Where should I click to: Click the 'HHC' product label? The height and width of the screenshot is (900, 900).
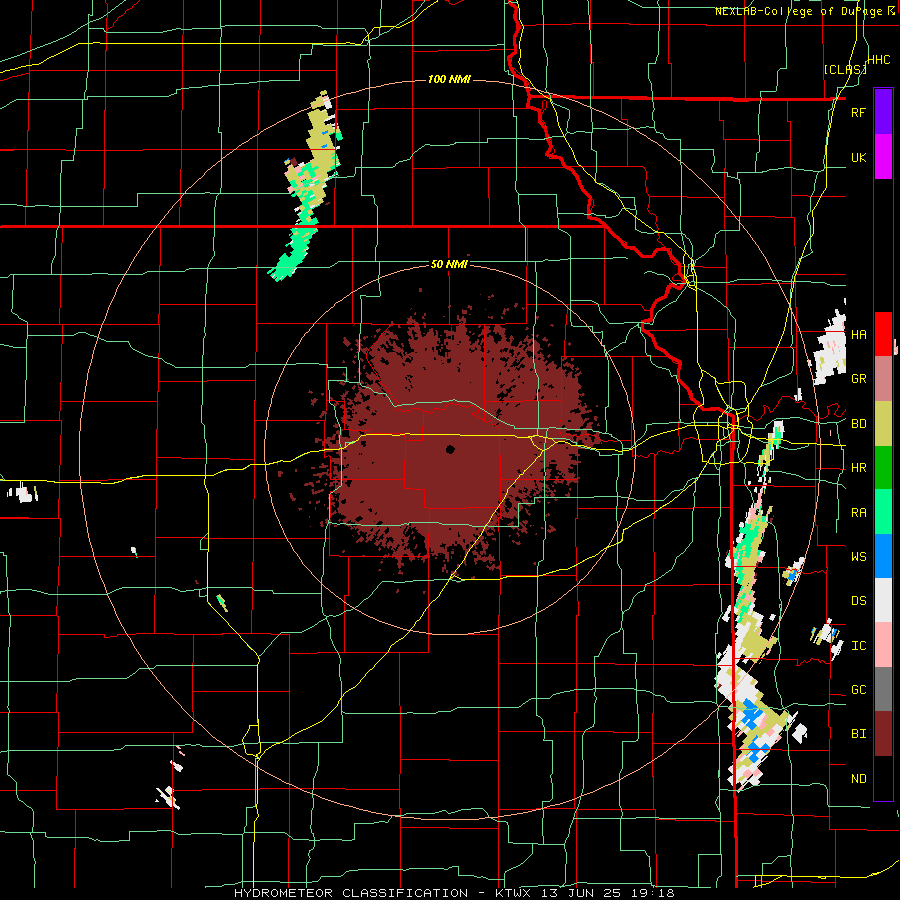pos(879,60)
